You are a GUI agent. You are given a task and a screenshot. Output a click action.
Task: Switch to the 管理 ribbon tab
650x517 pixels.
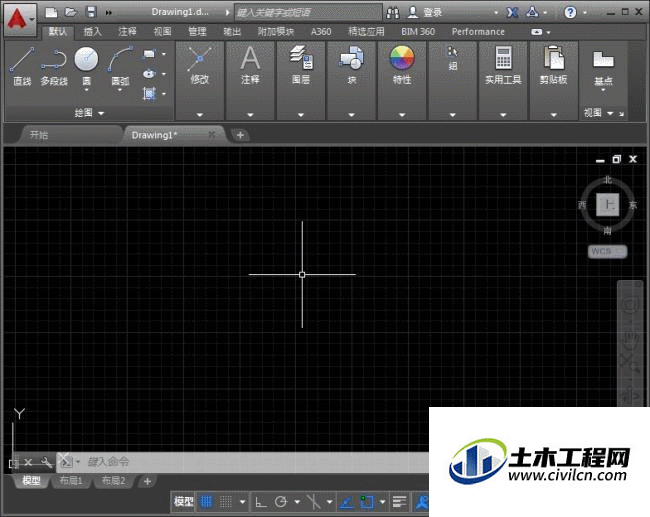pos(197,32)
